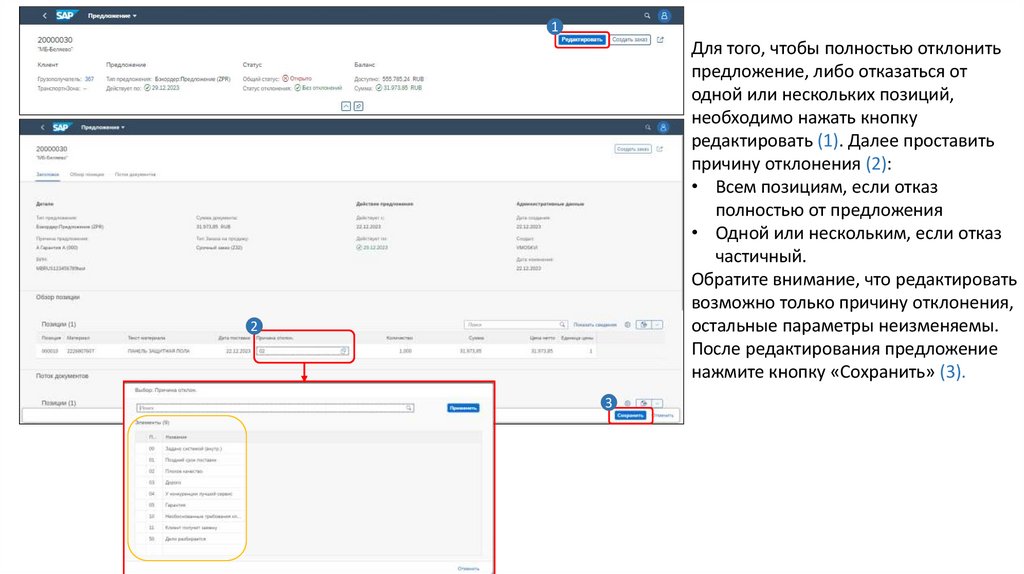Click material number 2226807607 cell
The width and height of the screenshot is (1024, 574).
pyautogui.click(x=80, y=351)
